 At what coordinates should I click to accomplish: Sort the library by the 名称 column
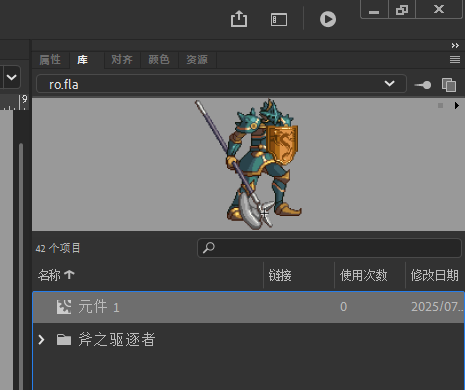56,275
